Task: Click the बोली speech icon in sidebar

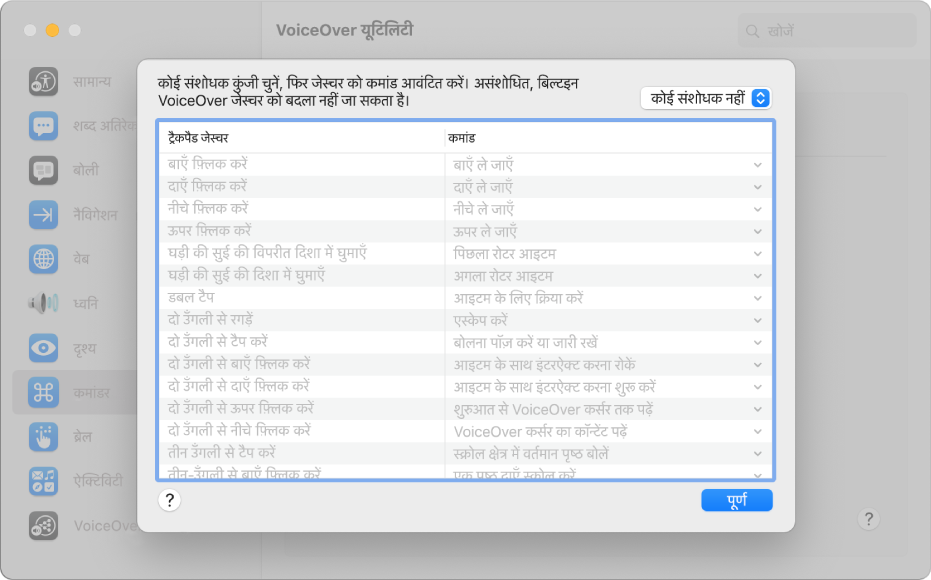Action: 43,170
